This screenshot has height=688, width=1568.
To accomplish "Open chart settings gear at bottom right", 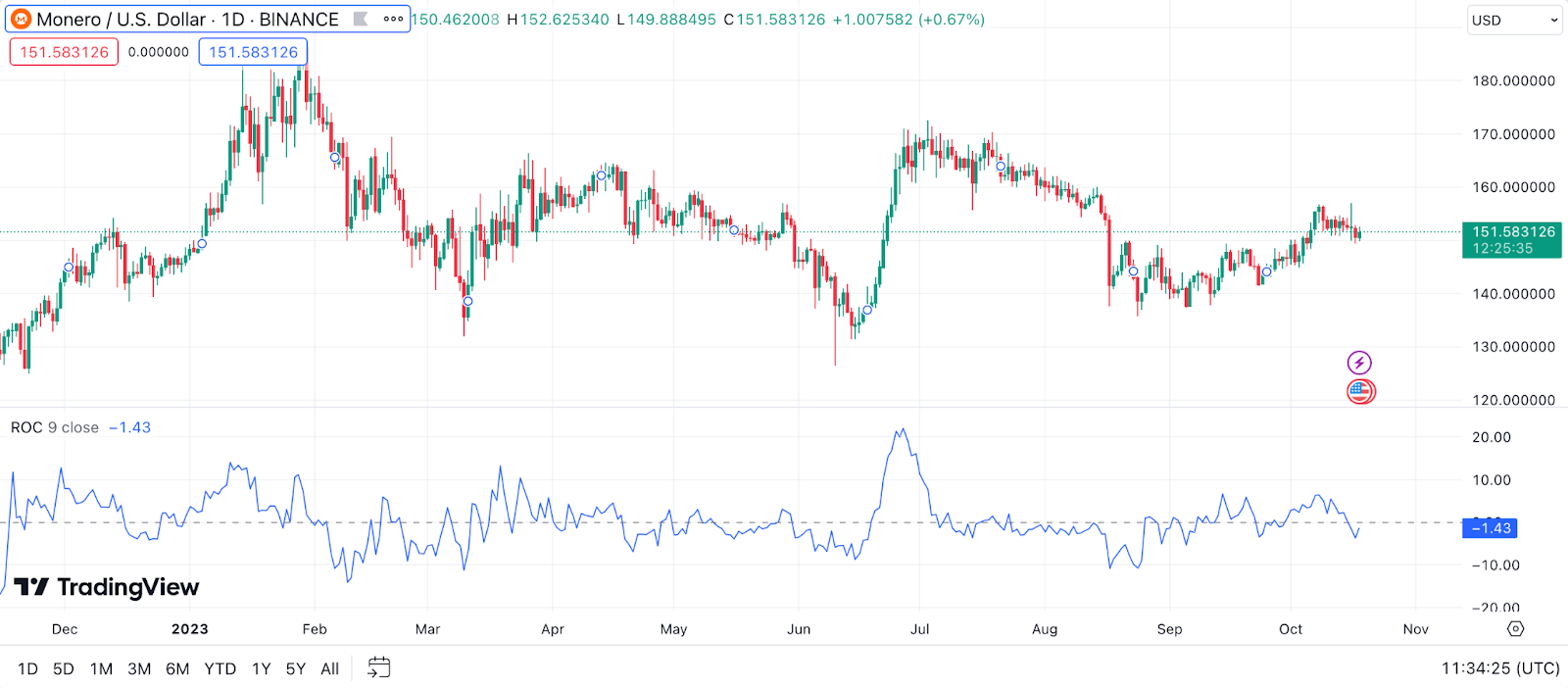I will coord(1515,629).
